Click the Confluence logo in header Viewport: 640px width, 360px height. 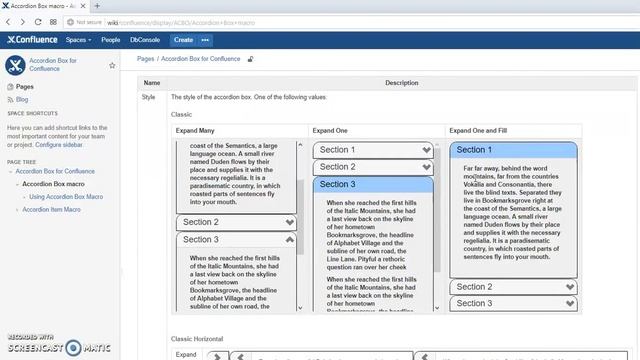(x=32, y=40)
